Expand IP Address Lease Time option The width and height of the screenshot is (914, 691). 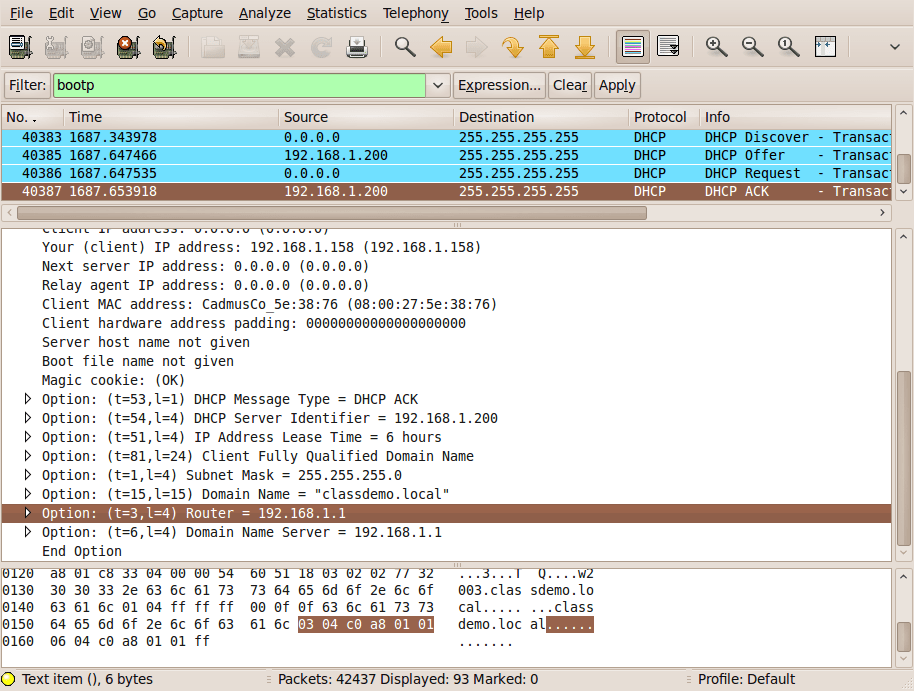pos(27,437)
